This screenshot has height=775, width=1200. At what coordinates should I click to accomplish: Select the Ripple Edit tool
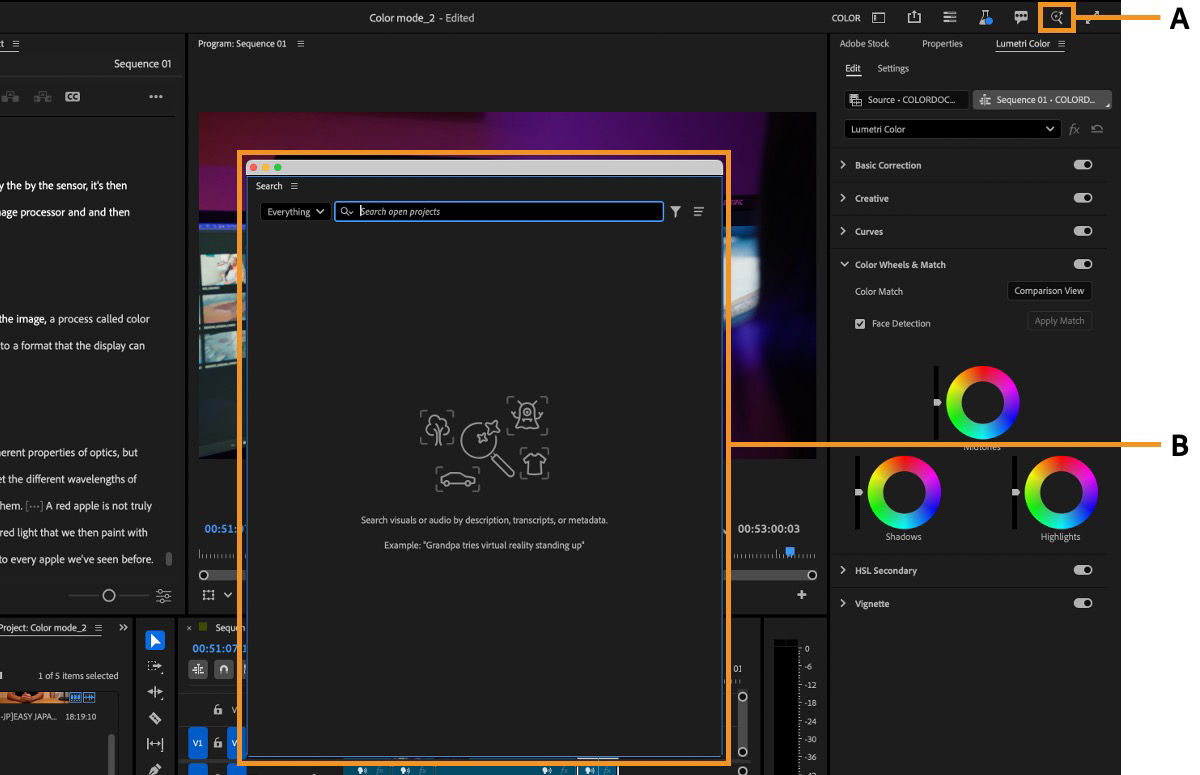pos(155,691)
